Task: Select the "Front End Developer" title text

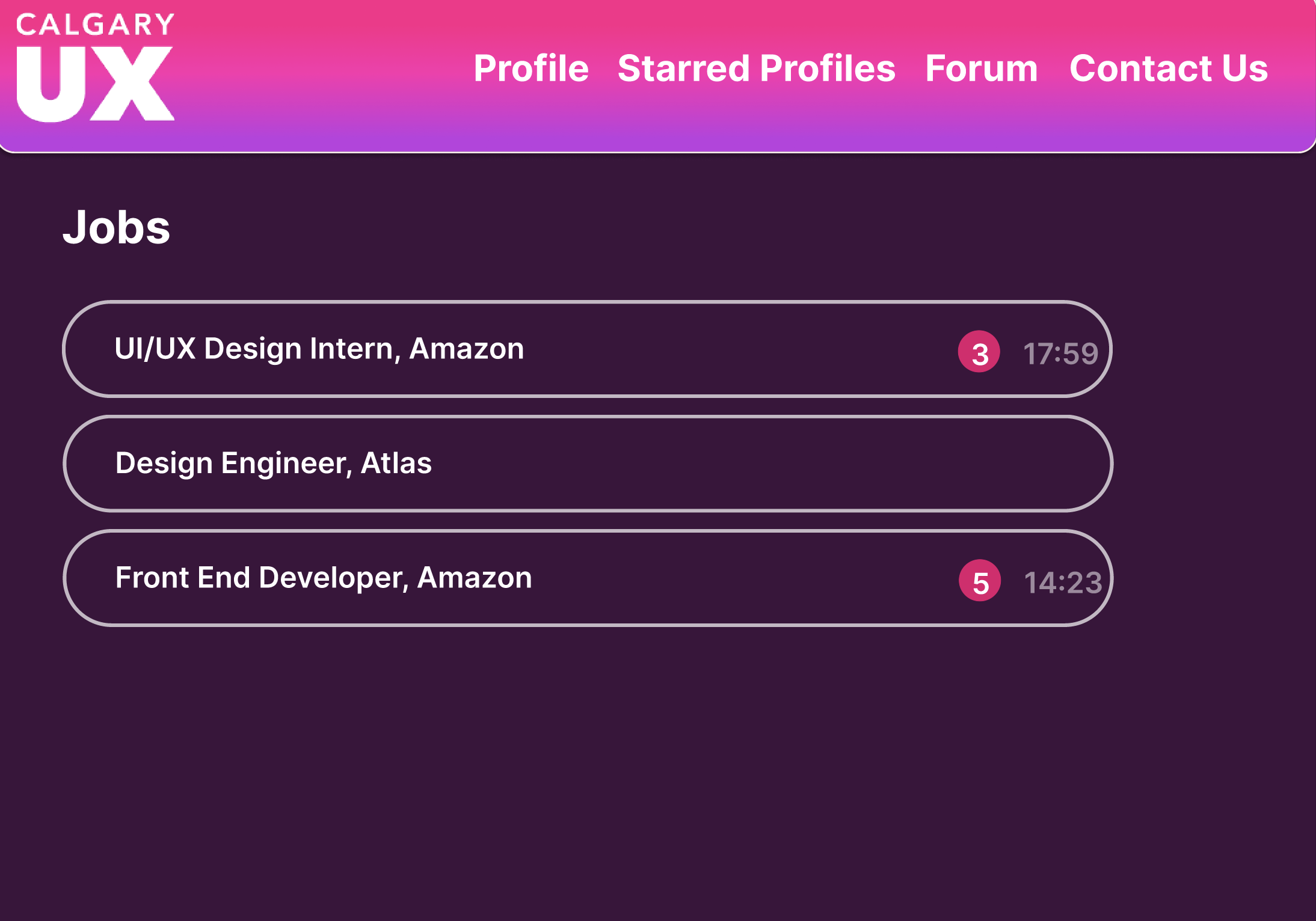Action: [x=259, y=578]
